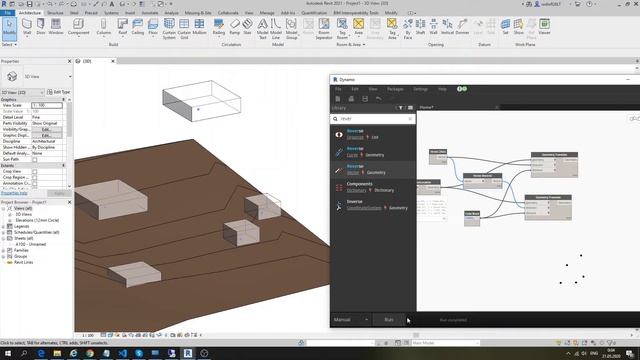Open Windows Start menu

pos(7,353)
